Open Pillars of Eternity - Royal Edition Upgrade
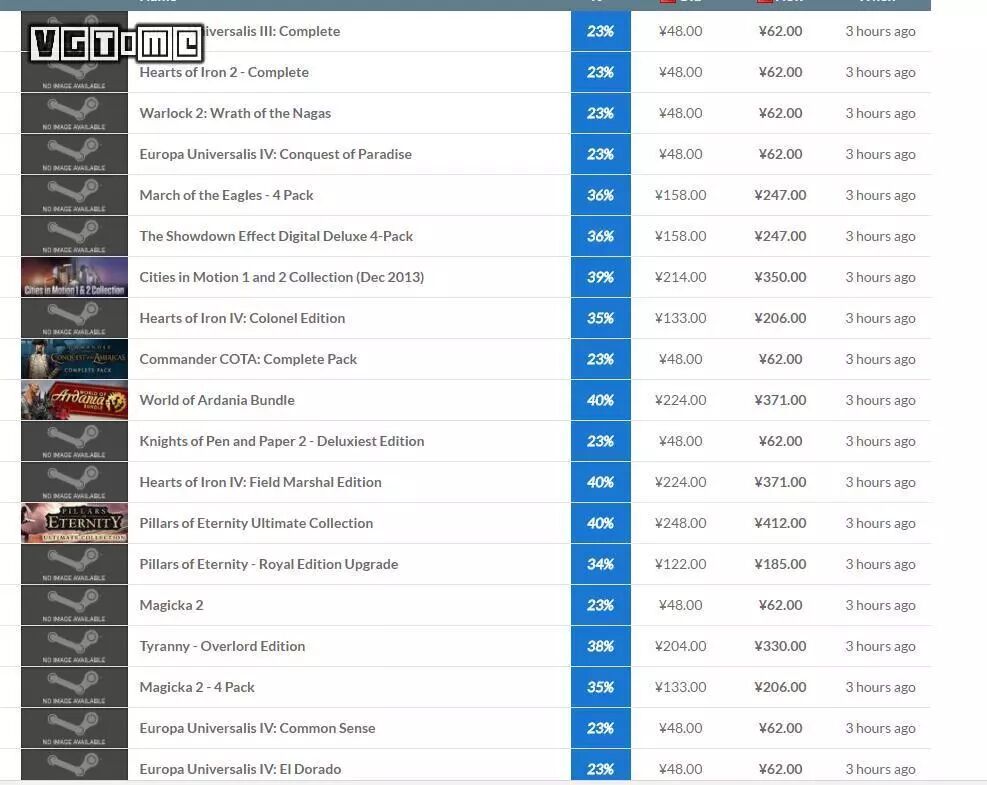The width and height of the screenshot is (987, 785). [x=269, y=564]
